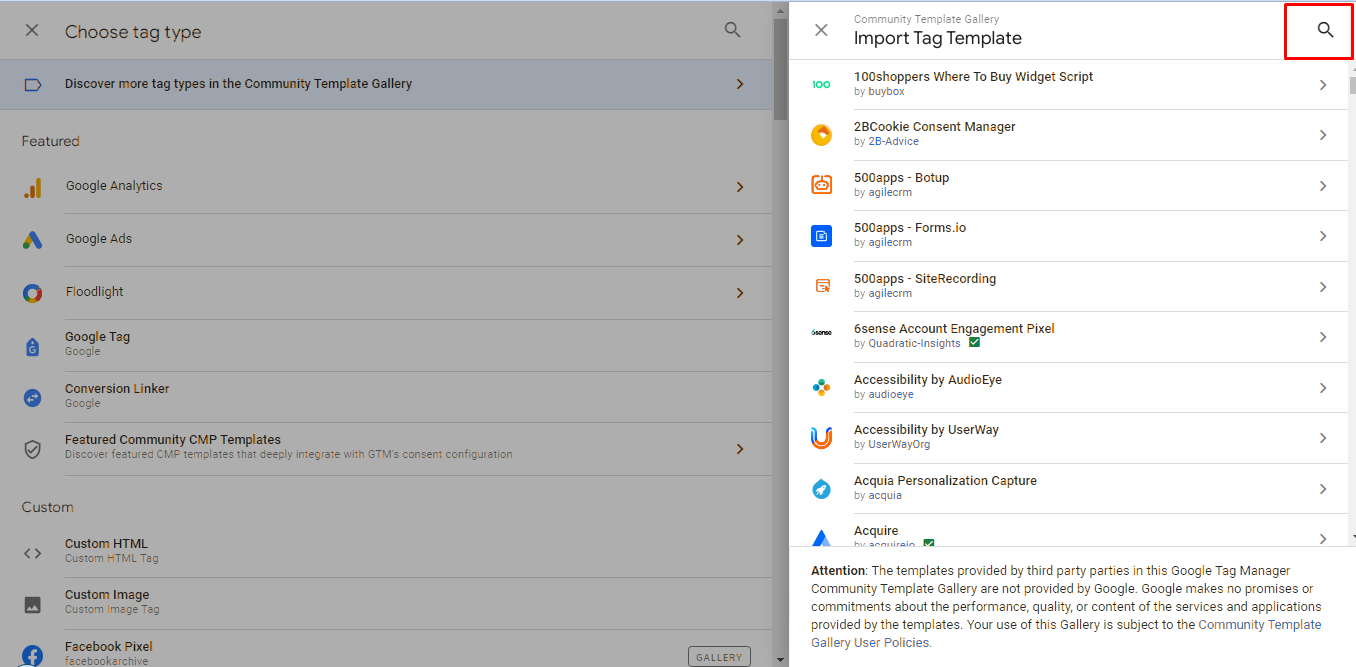Image resolution: width=1356 pixels, height=667 pixels.
Task: Click the UserWay logo icon
Action: [x=821, y=438]
